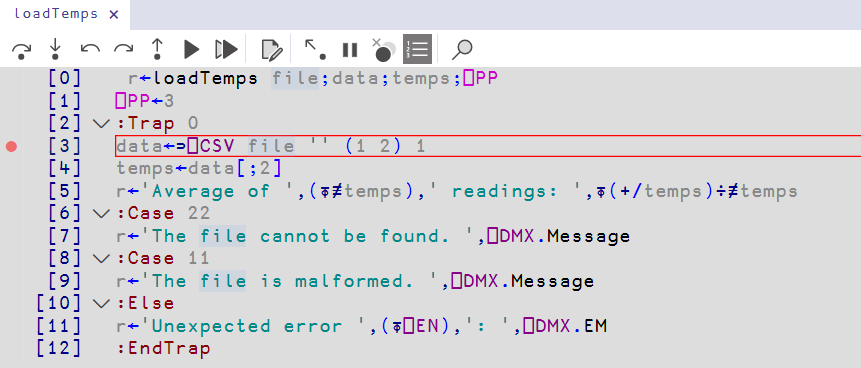Viewport: 861px width, 368px height.
Task: Click the ':EndTrap' keyword
Action: (163, 349)
